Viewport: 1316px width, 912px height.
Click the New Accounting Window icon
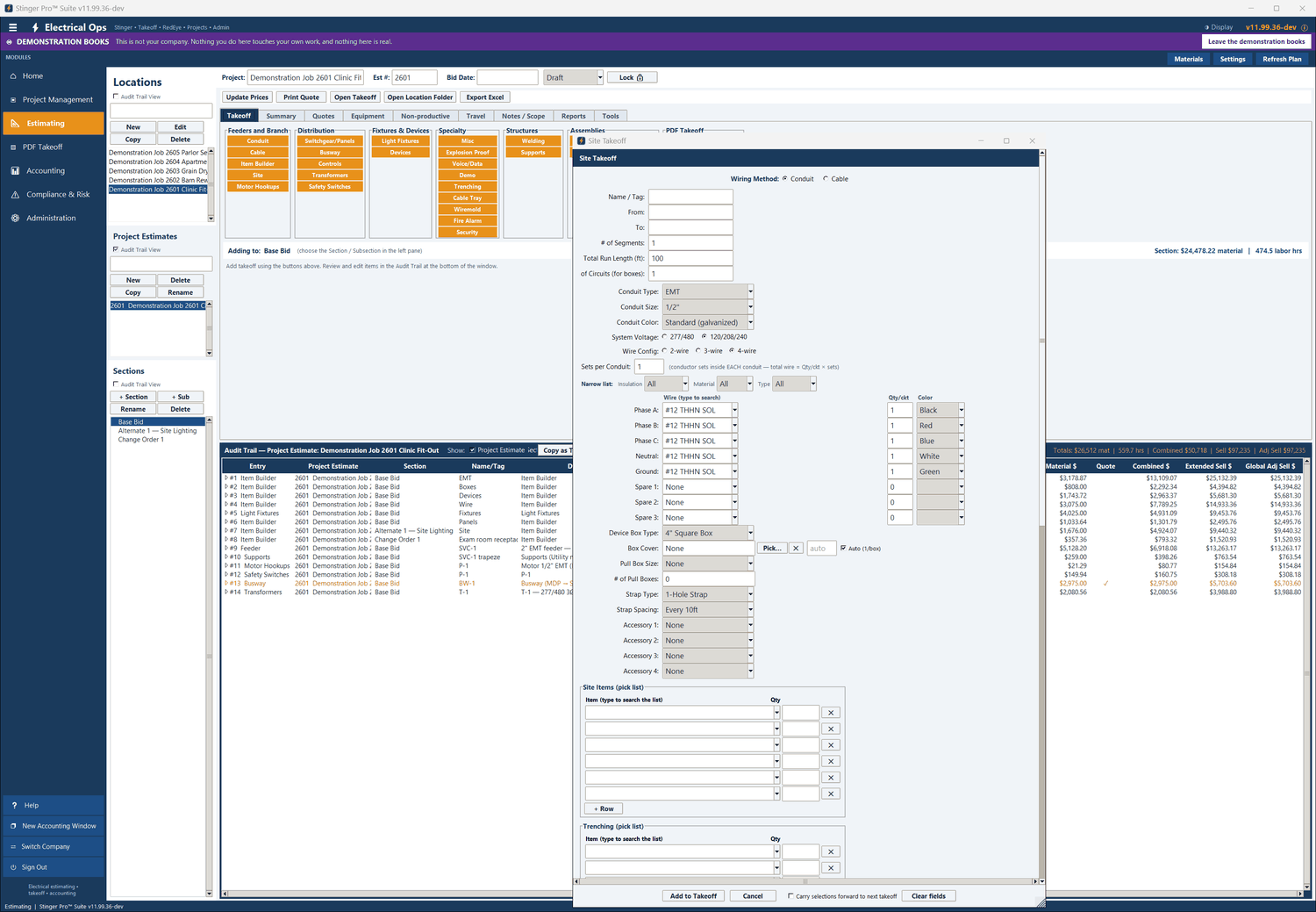pos(13,826)
